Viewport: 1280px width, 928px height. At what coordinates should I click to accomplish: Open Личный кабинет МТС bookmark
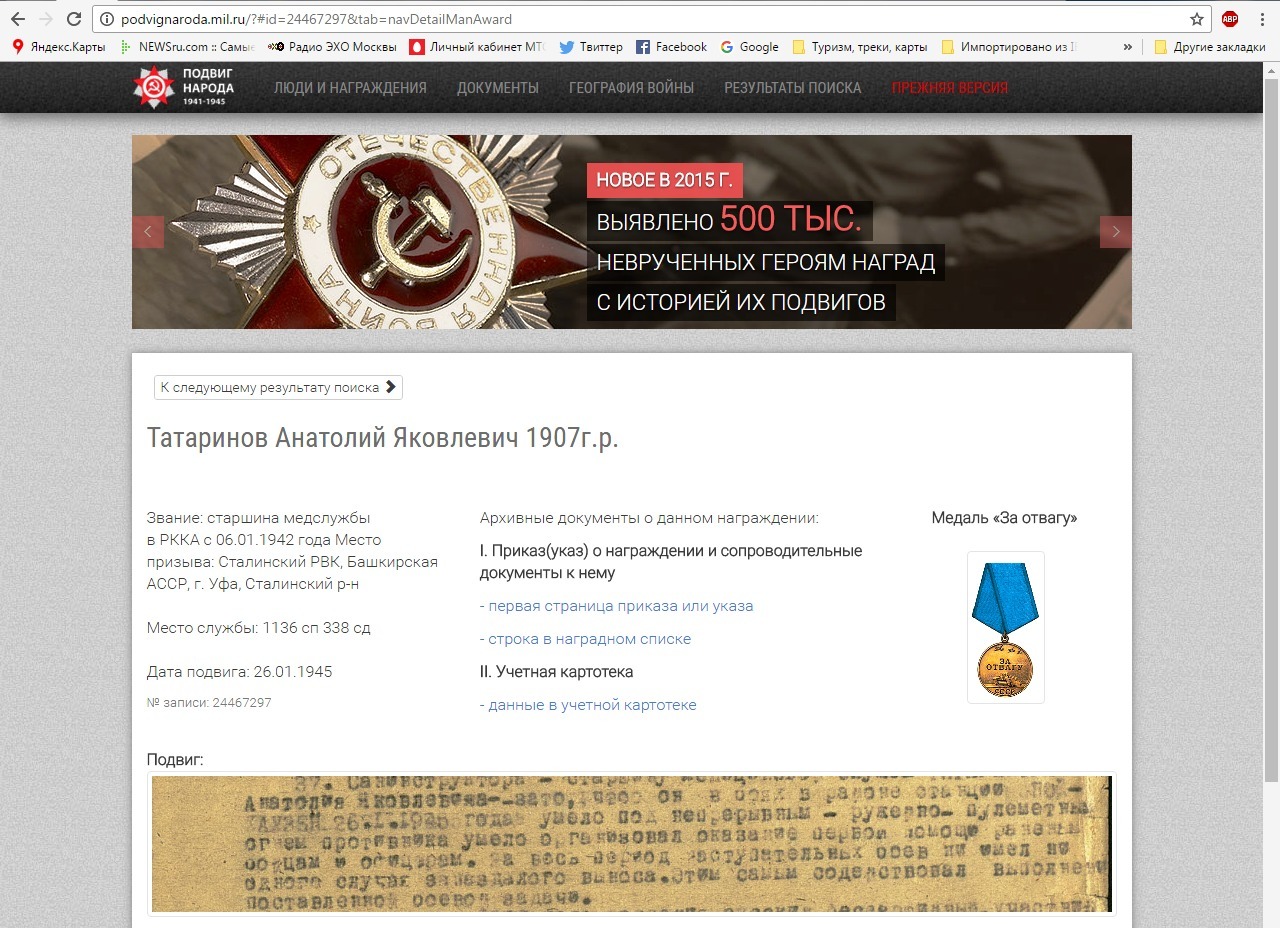476,47
